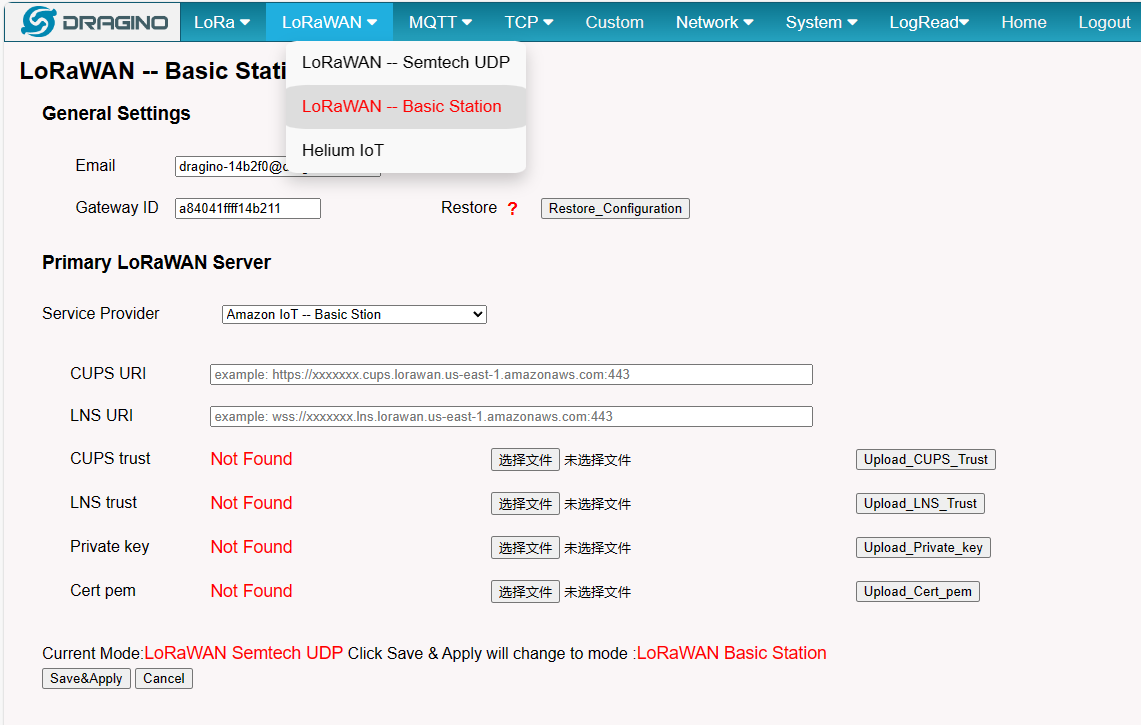Click the Restore_Configuration button
This screenshot has width=1141, height=725.
[x=615, y=209]
